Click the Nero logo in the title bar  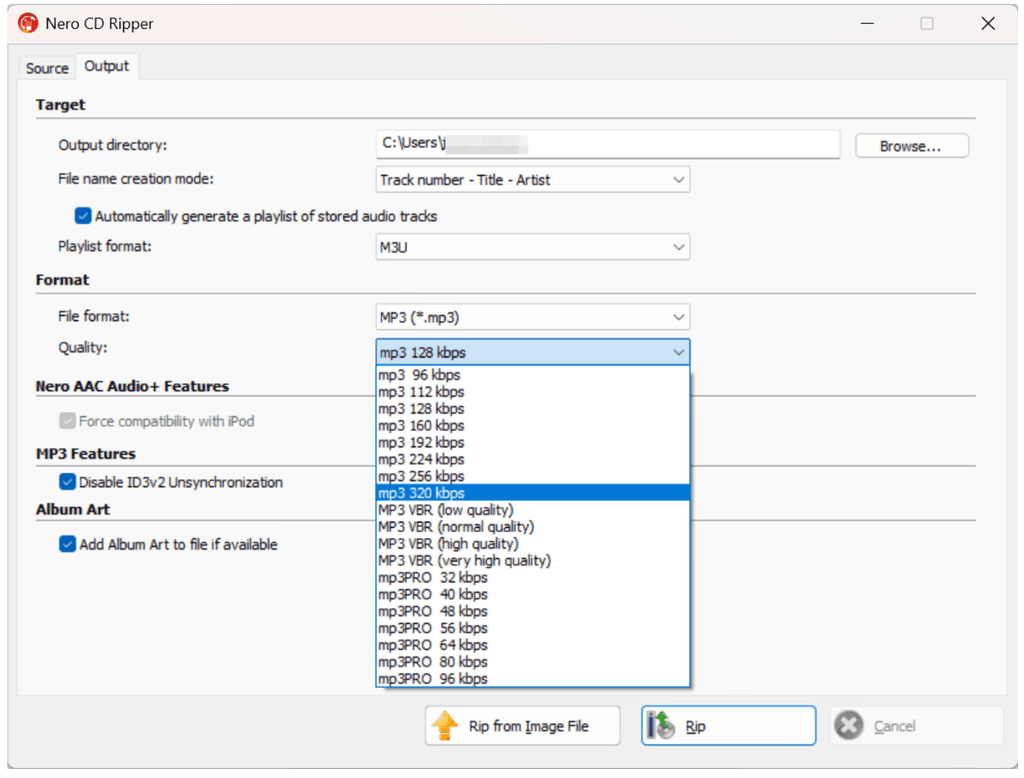27,22
